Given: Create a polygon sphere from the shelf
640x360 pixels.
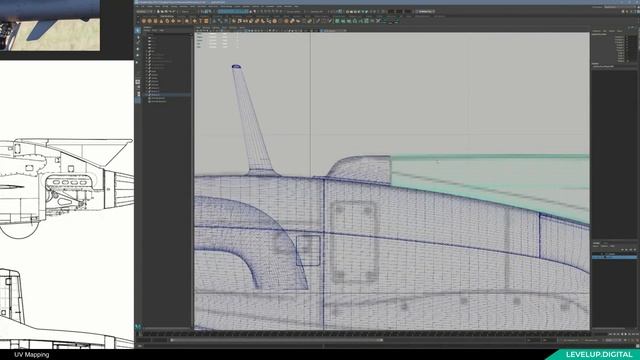Looking at the screenshot, I should coord(144,21).
